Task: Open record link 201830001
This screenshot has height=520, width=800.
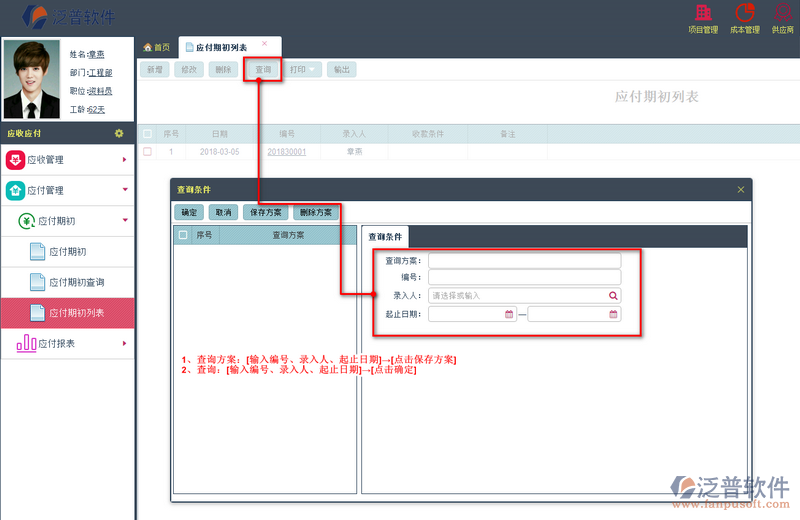Action: click(287, 152)
